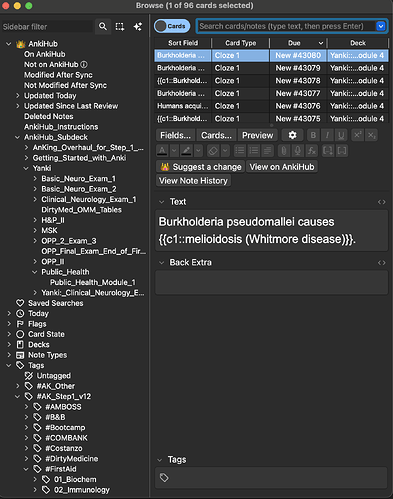
Task: Insert an unordered bullet list
Action: click(x=240, y=151)
